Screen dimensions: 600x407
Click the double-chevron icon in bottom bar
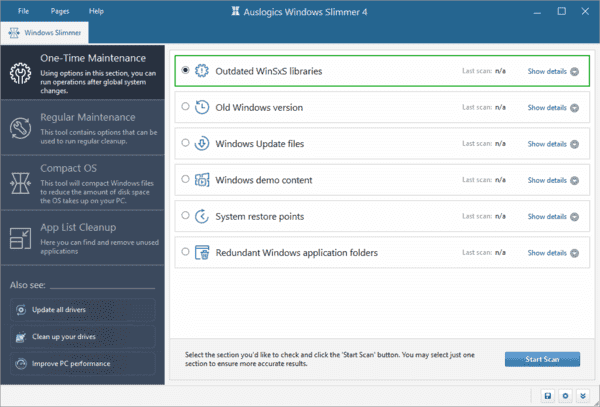point(583,396)
